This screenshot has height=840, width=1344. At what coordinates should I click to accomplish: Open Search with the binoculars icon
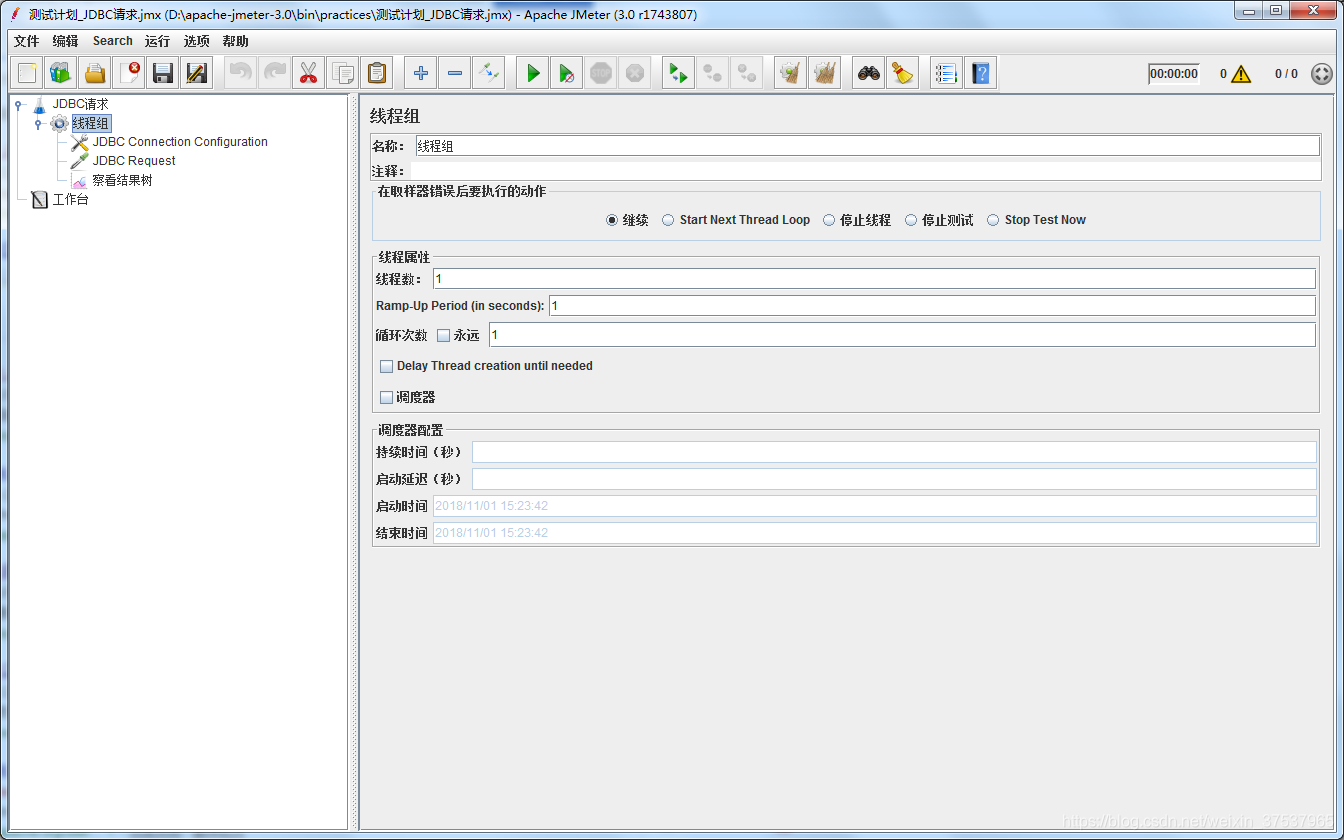869,73
